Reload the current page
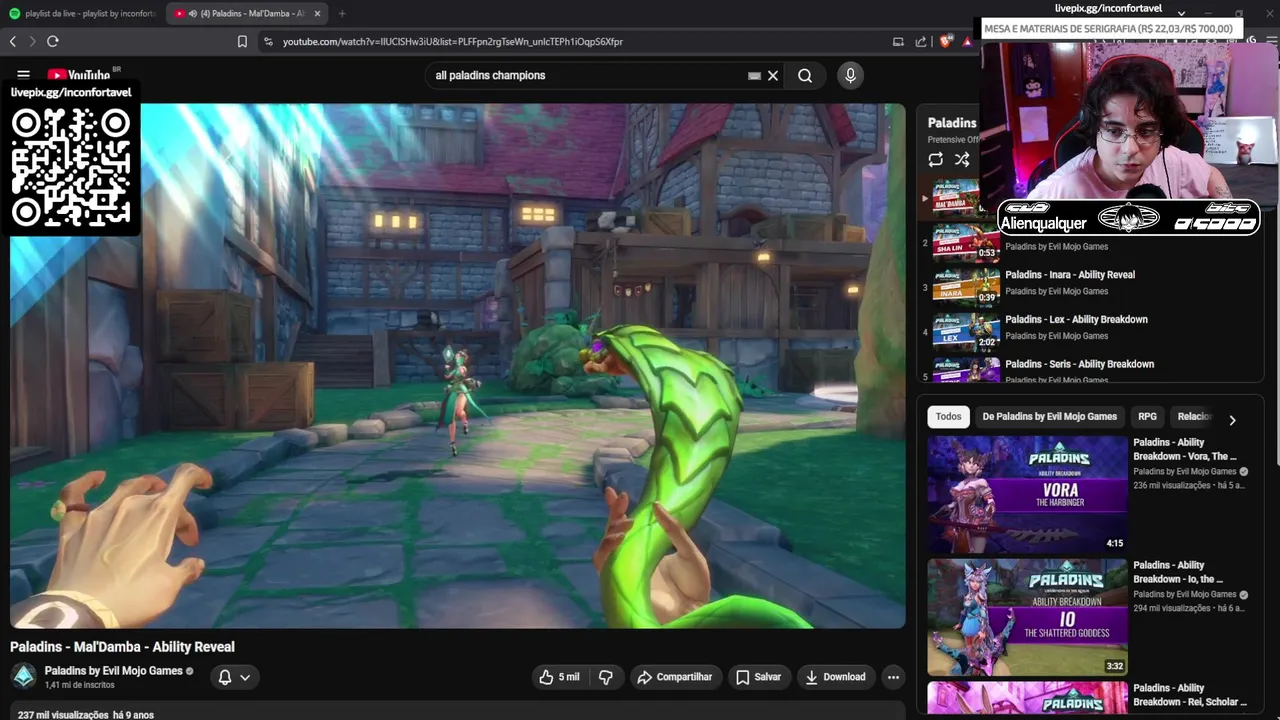The width and height of the screenshot is (1280, 720). tap(53, 41)
